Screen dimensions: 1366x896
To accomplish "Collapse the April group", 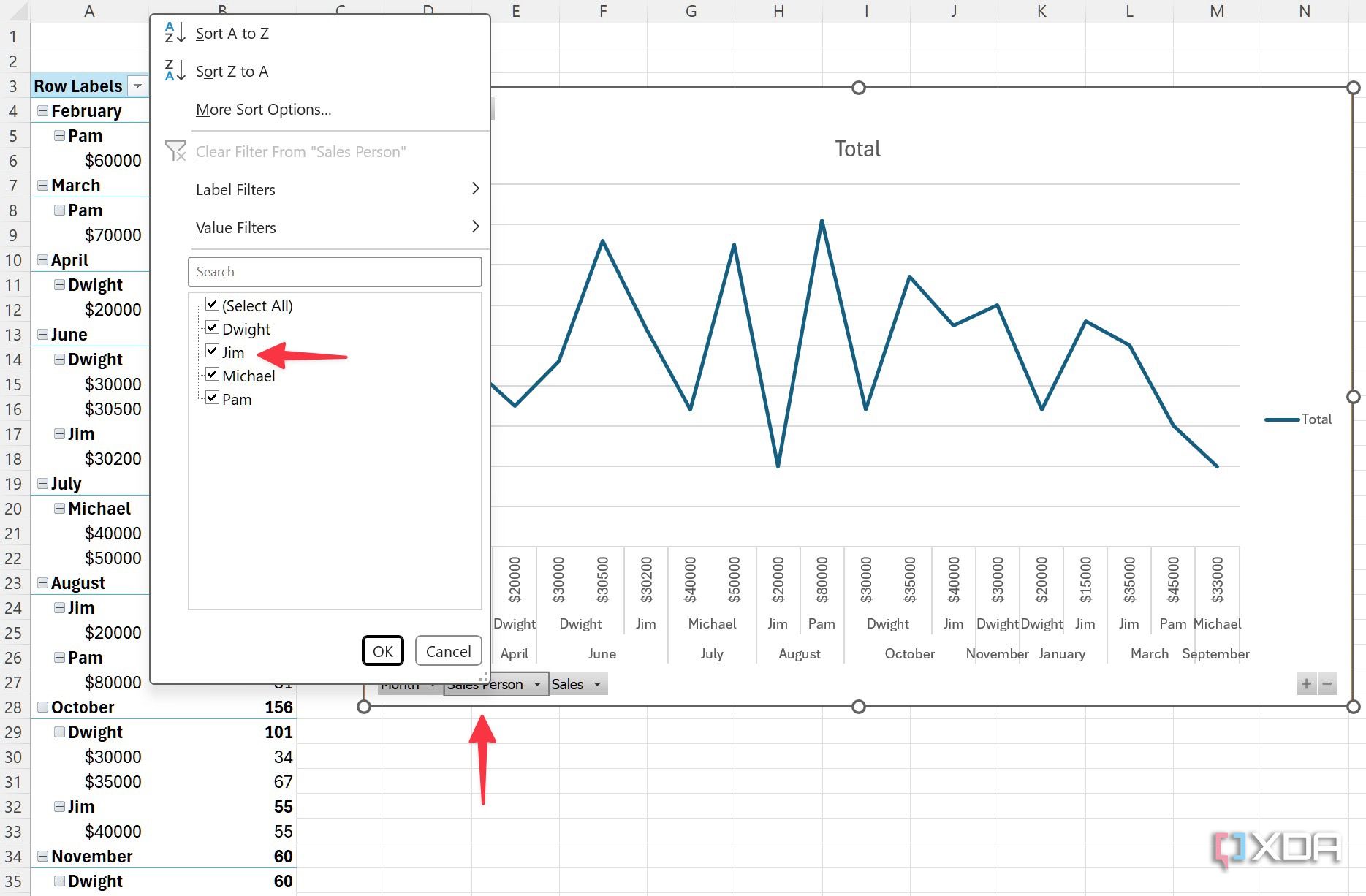I will 42,259.
